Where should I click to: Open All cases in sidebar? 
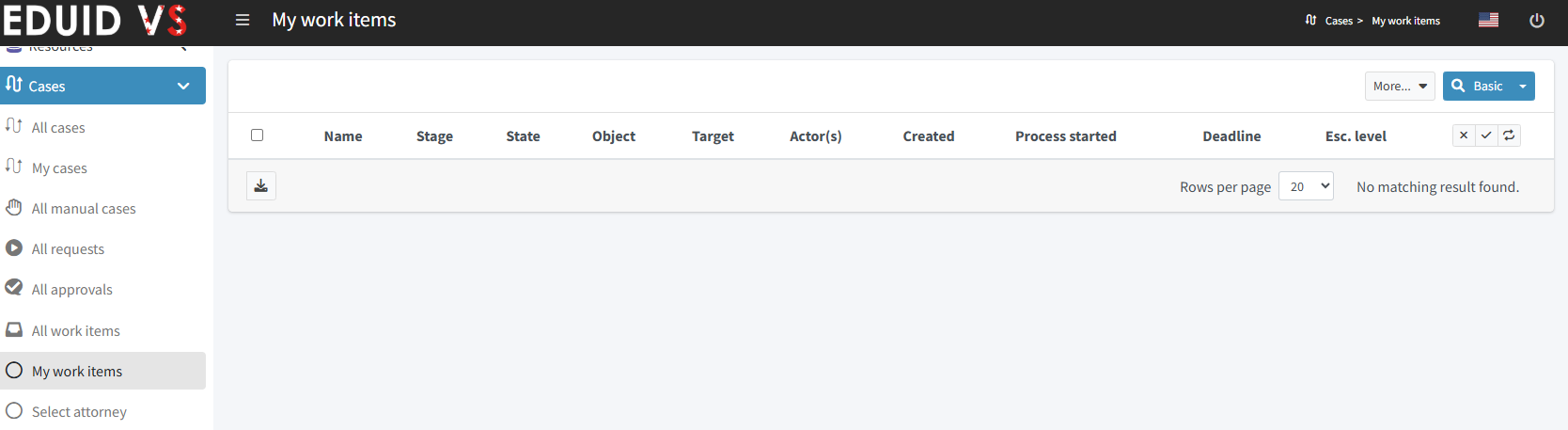(x=58, y=128)
